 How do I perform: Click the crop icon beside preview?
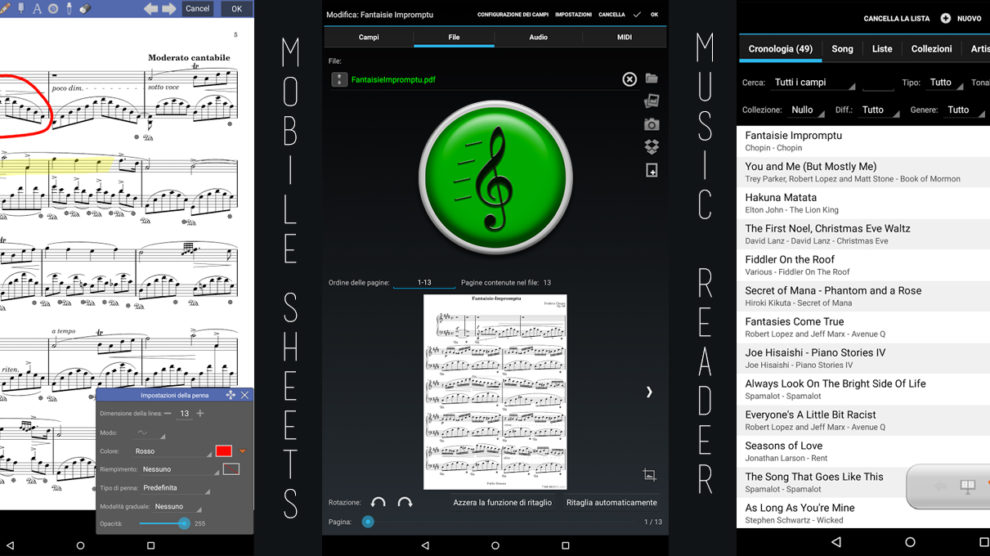pyautogui.click(x=649, y=475)
